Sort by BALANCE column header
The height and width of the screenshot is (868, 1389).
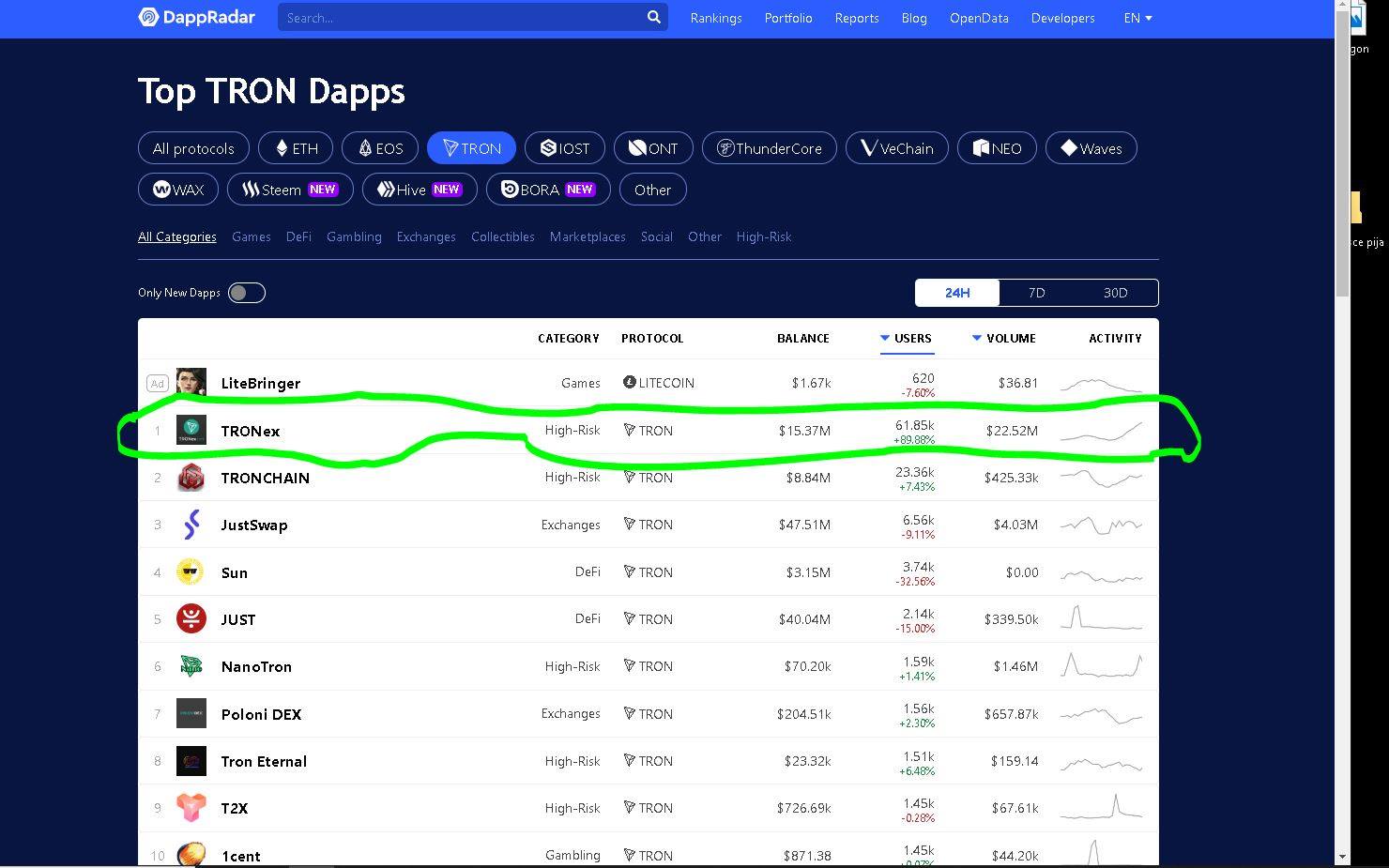pyautogui.click(x=803, y=338)
